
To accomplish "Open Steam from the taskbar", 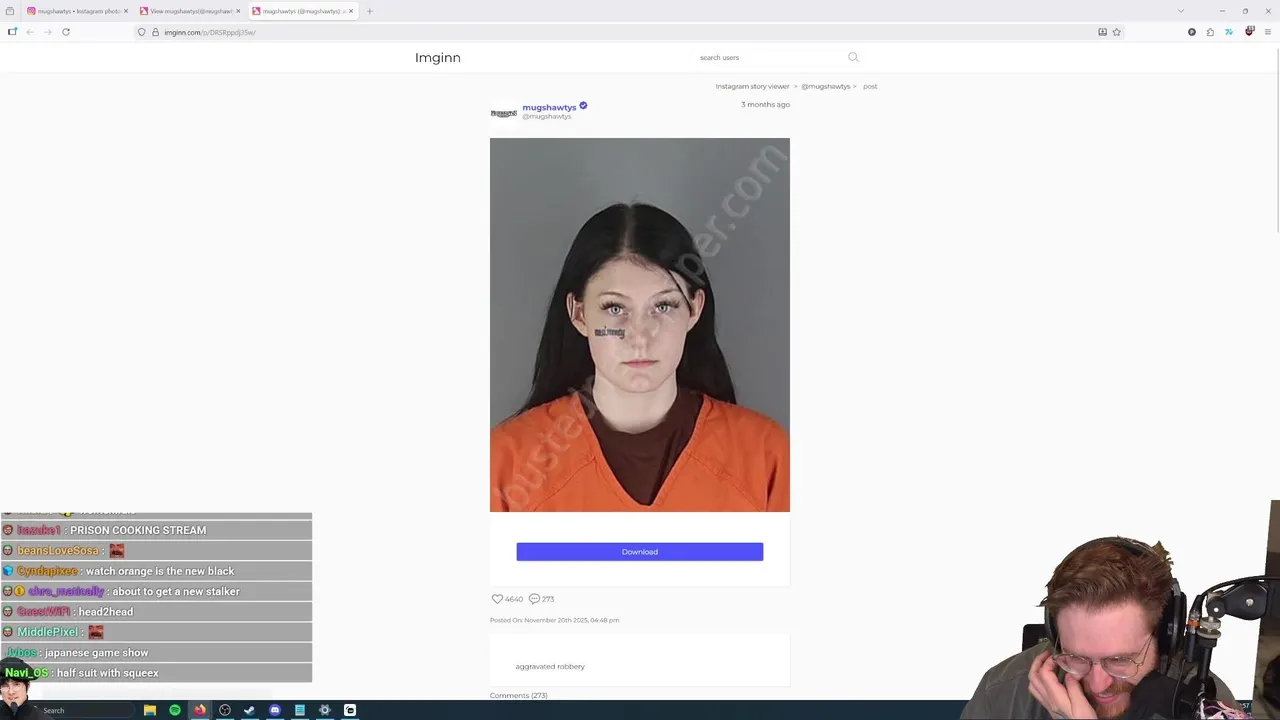I will click(250, 710).
